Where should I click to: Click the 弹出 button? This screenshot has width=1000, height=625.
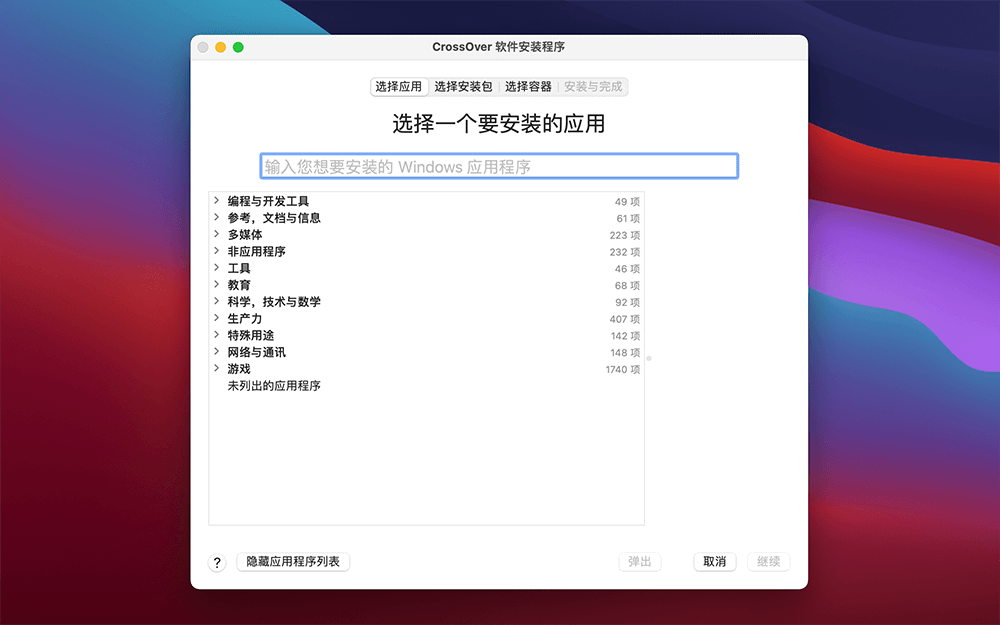pyautogui.click(x=640, y=561)
